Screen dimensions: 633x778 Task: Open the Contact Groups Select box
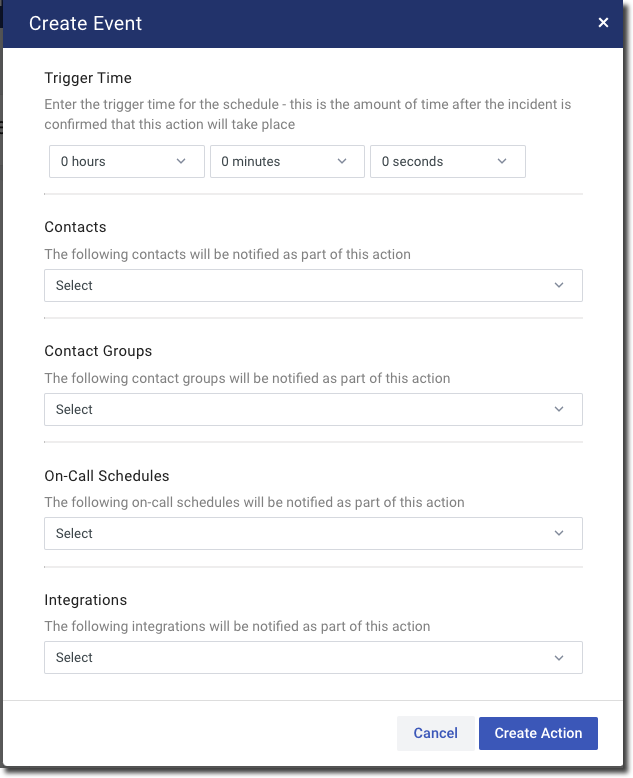pyautogui.click(x=300, y=410)
